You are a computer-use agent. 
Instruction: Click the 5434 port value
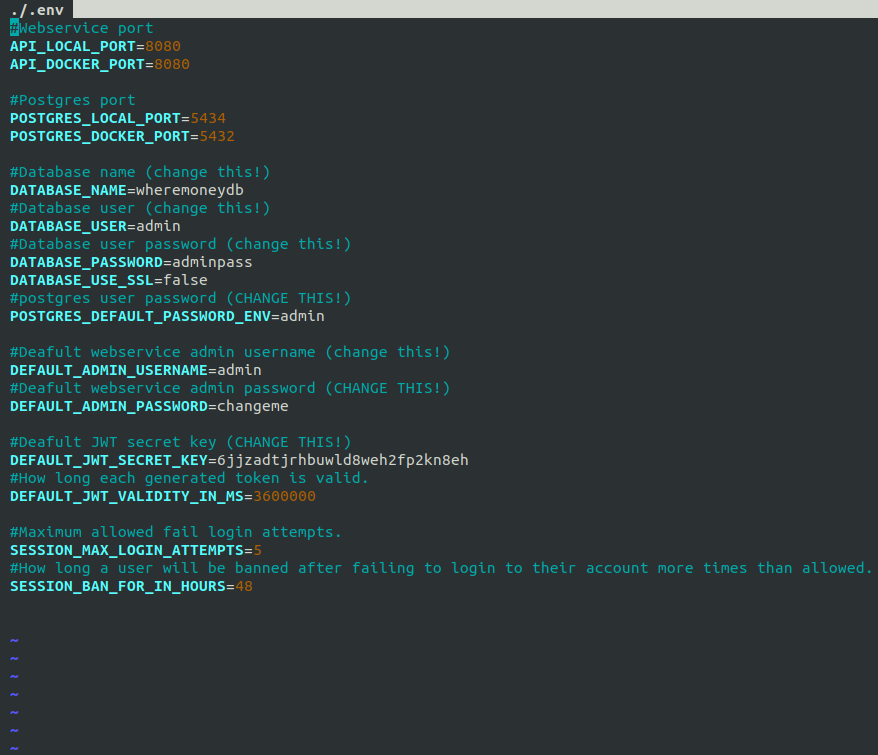[x=208, y=118]
